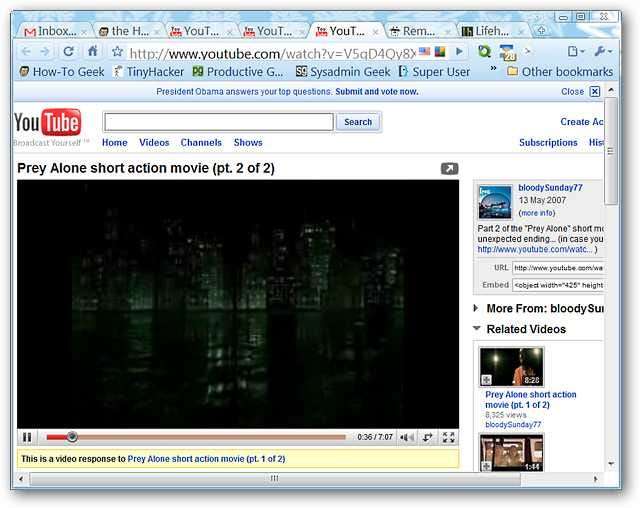This screenshot has width=640, height=508.
Task: Close the Obama announcement banner
Action: click(595, 91)
